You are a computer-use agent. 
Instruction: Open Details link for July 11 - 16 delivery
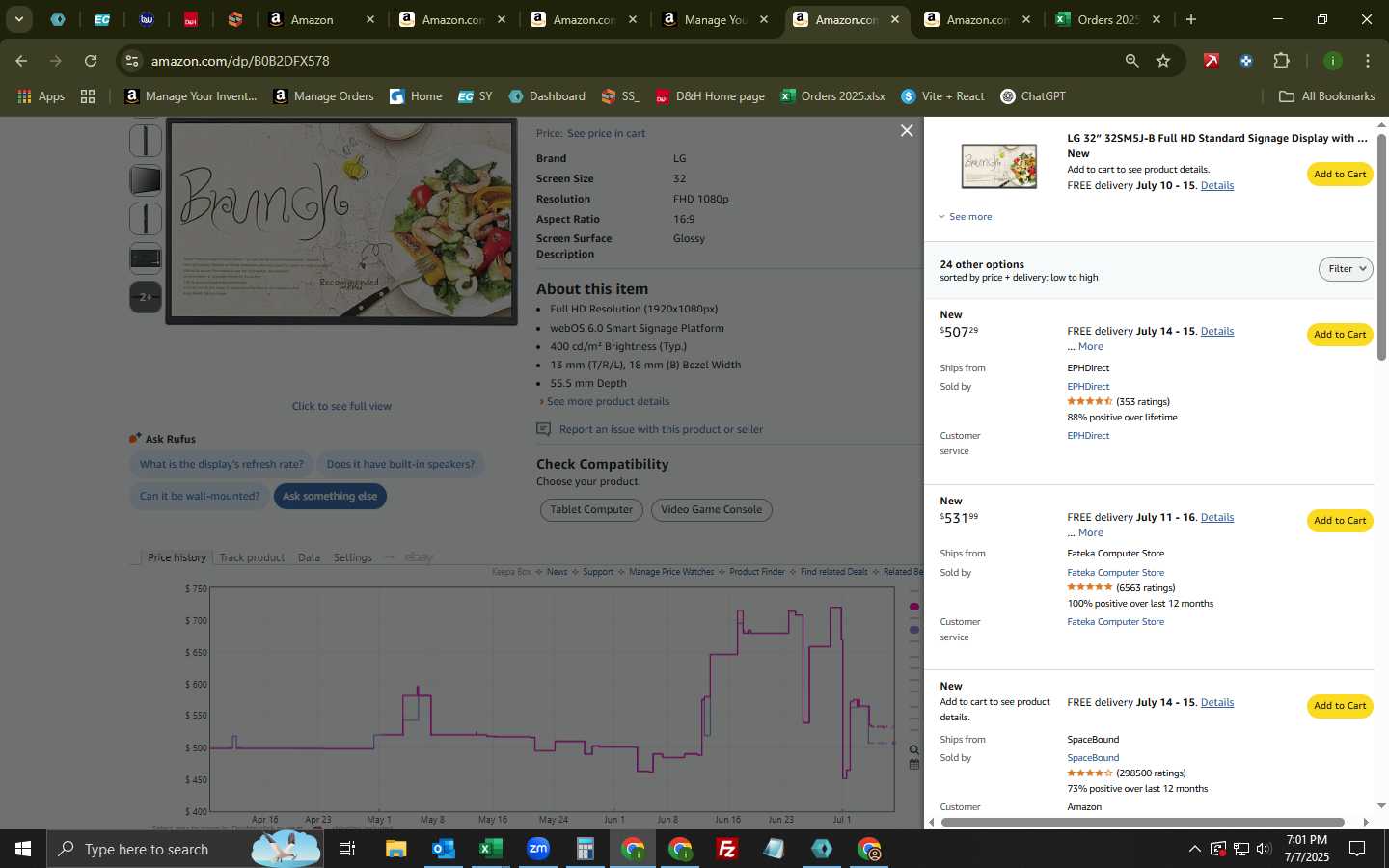coord(1217,518)
